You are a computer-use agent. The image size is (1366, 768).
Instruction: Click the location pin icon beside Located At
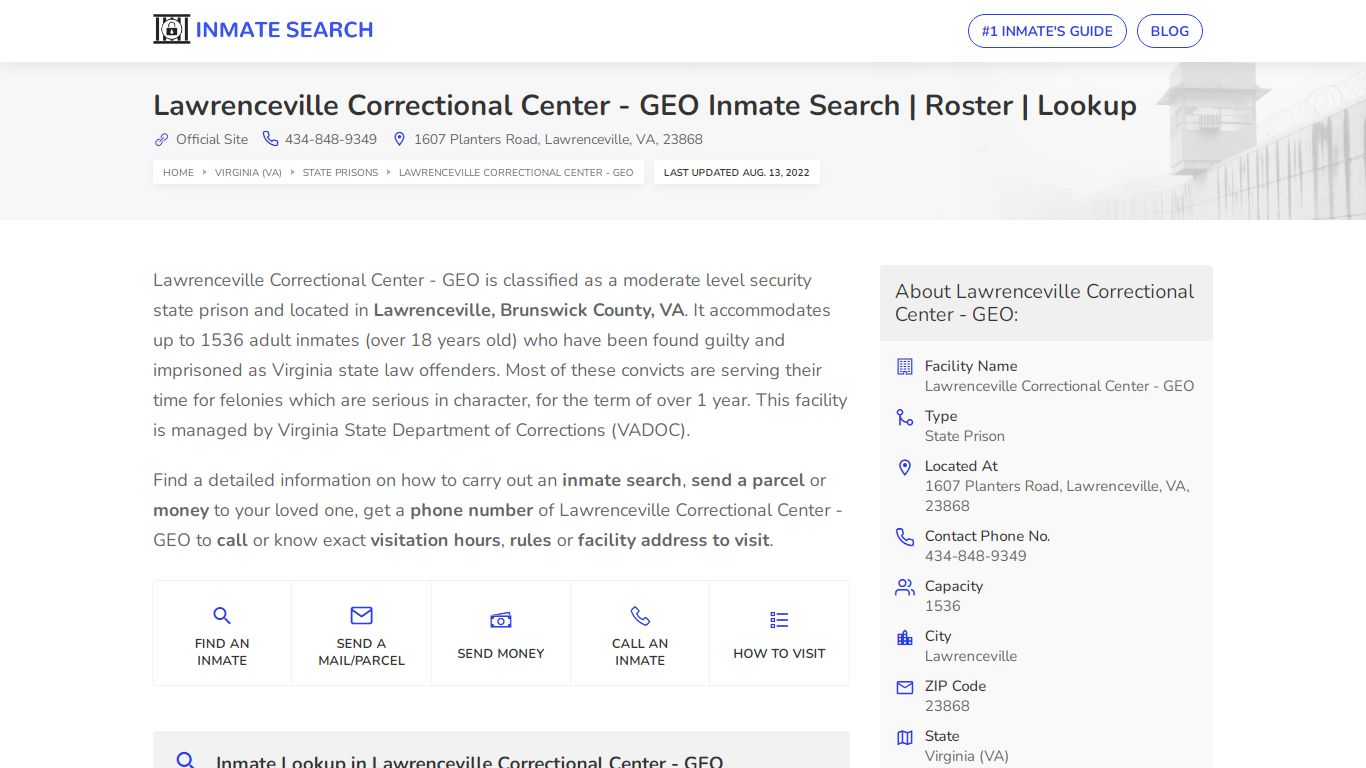905,467
